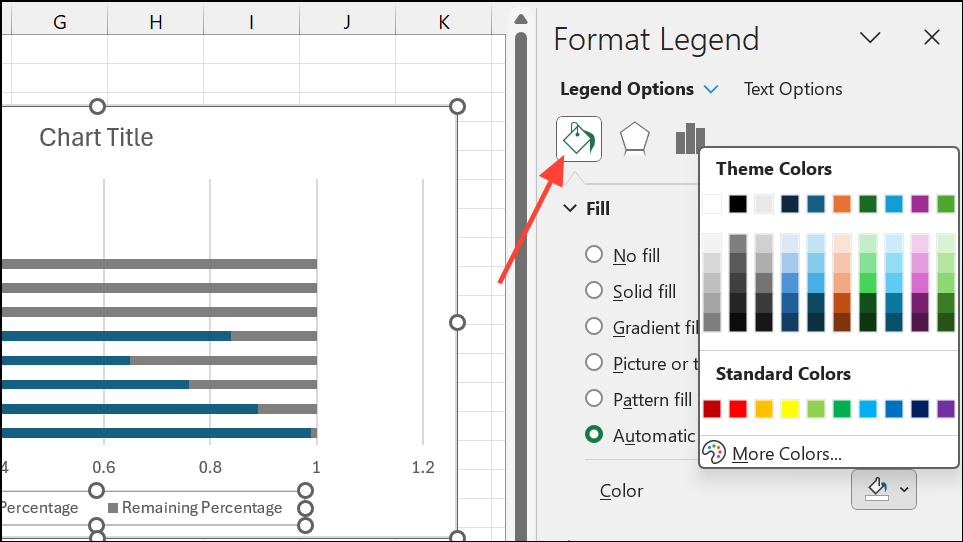Open the Fill & Line paint bucket tab

(579, 139)
